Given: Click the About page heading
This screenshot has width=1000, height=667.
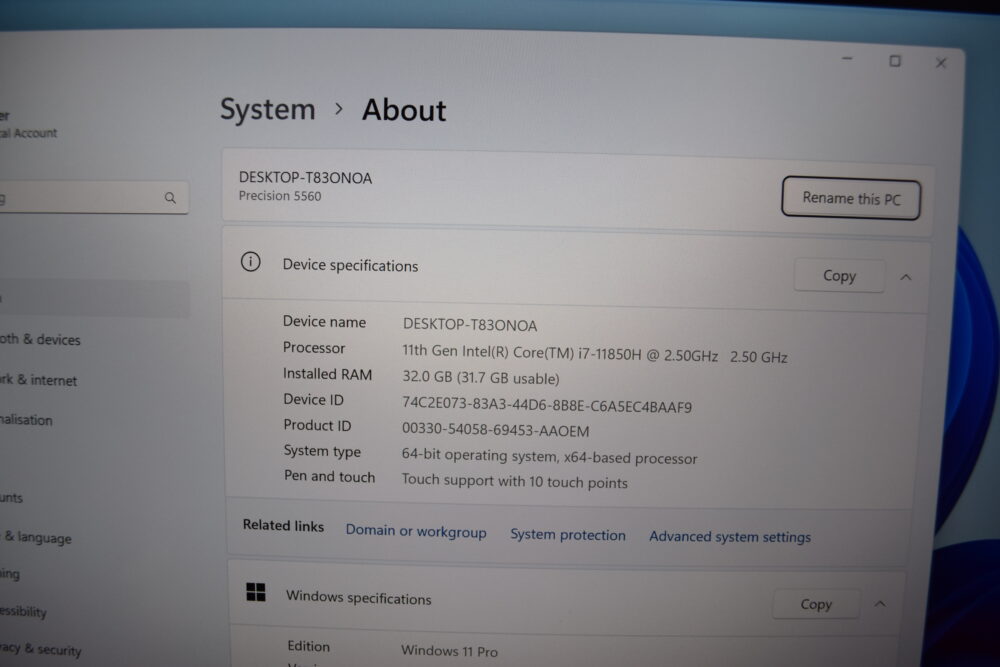Looking at the screenshot, I should (x=404, y=110).
